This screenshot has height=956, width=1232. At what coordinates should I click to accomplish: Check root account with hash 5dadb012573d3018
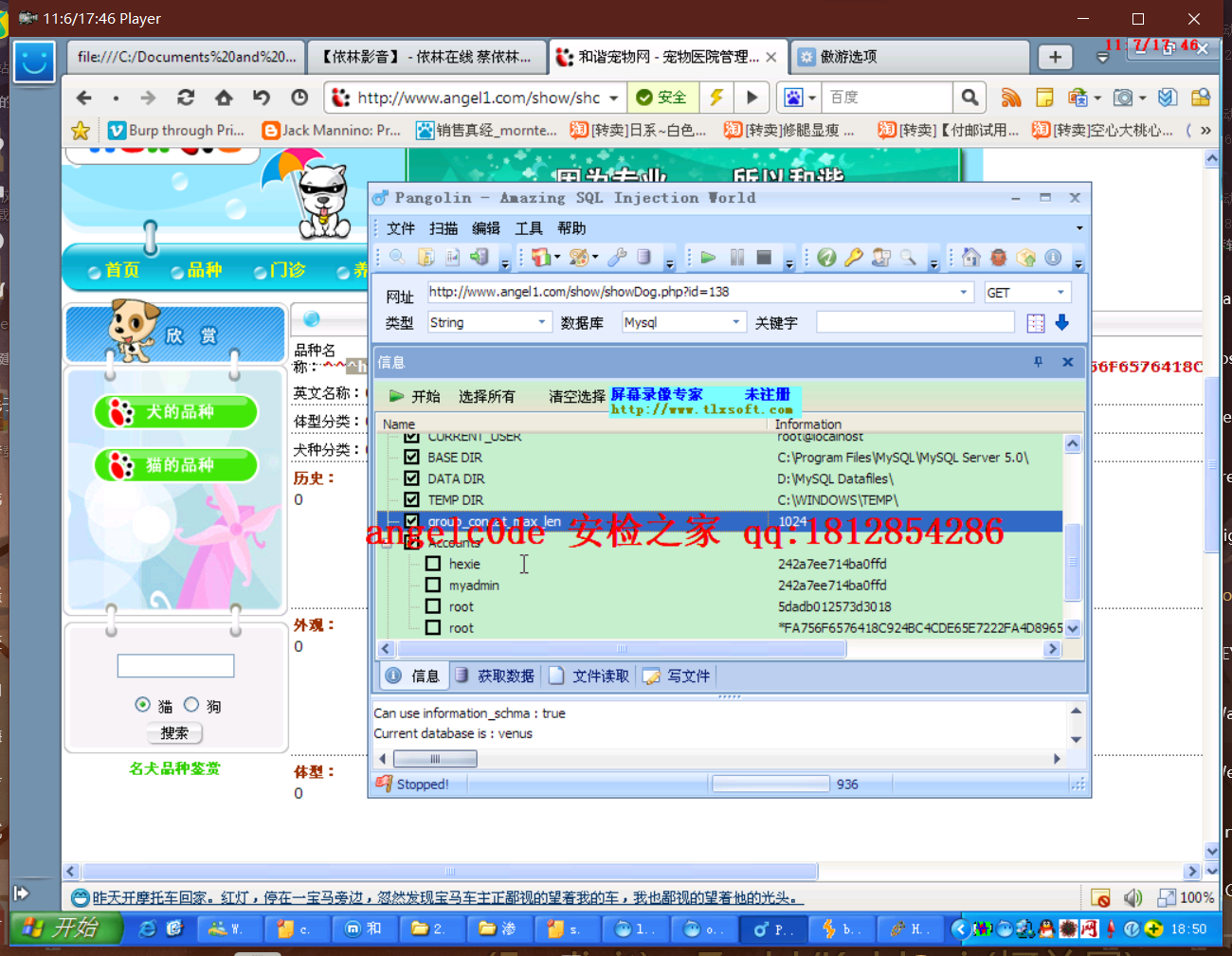click(x=433, y=606)
